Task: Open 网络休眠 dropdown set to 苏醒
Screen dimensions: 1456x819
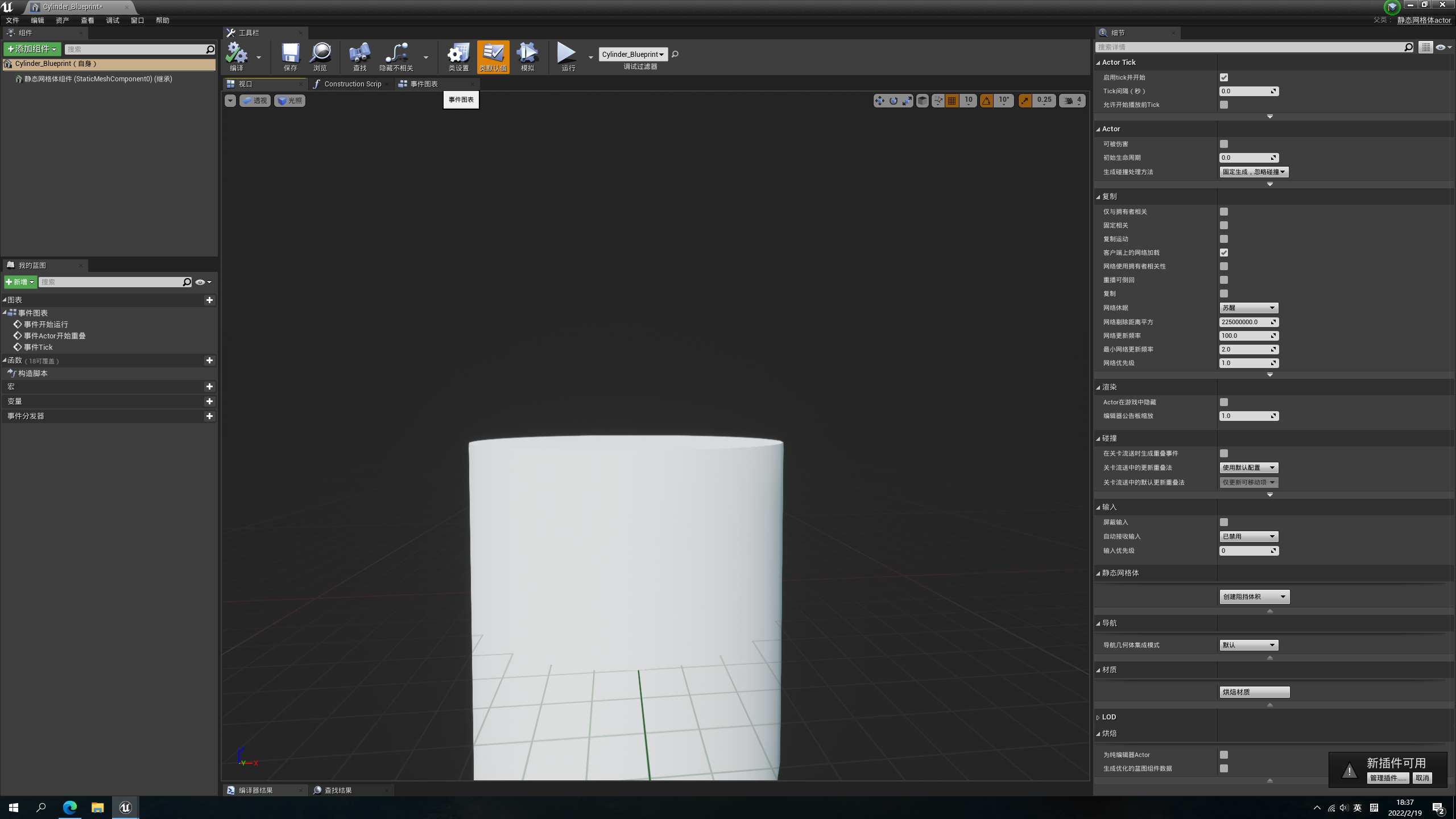Action: click(x=1249, y=308)
